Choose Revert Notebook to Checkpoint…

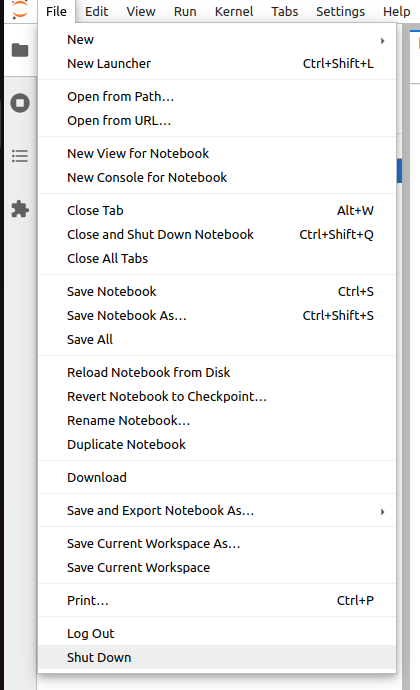[217, 396]
